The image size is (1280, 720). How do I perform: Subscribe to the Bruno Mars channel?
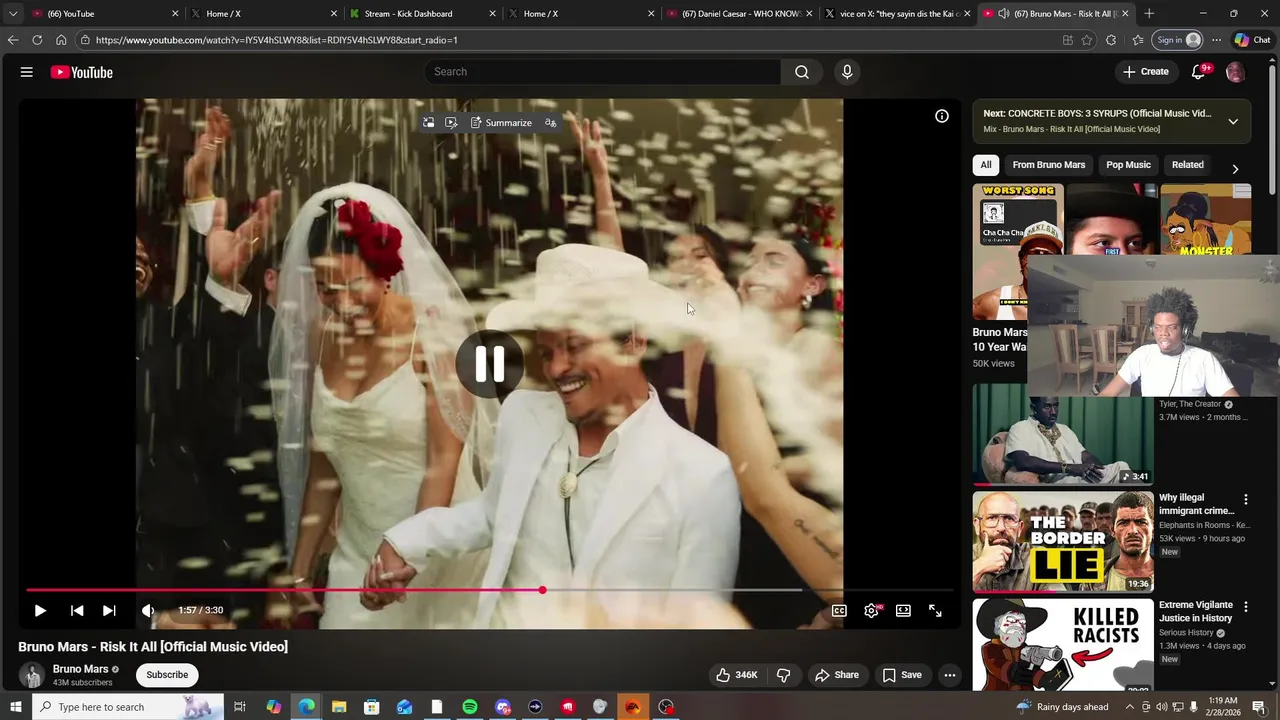pos(167,675)
